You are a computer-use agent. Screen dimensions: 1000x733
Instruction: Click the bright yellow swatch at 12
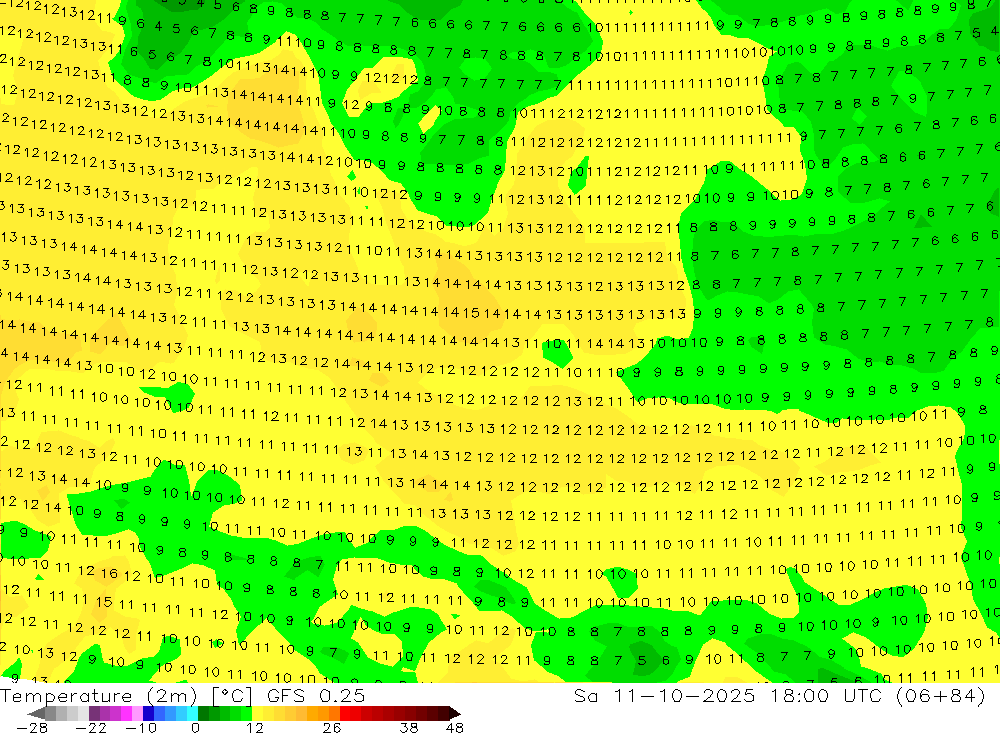click(x=258, y=713)
